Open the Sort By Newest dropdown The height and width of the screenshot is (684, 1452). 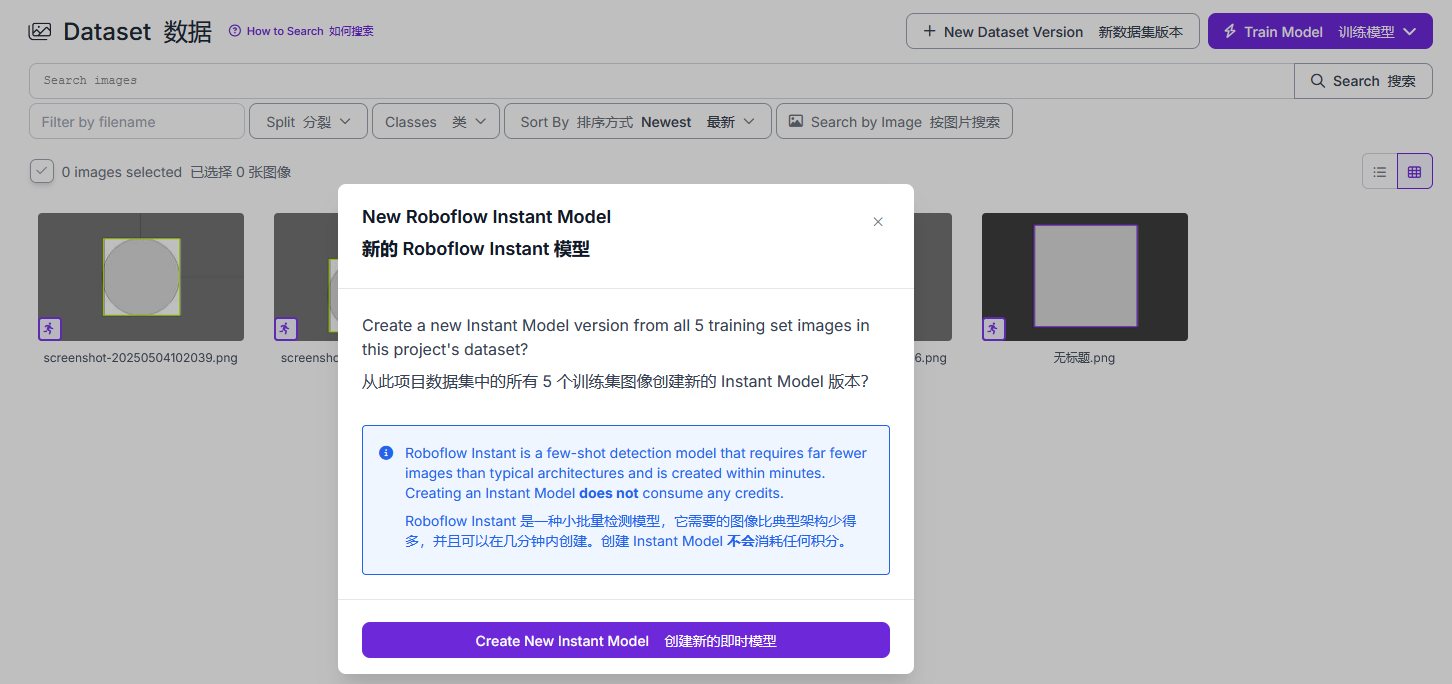[x=638, y=122]
